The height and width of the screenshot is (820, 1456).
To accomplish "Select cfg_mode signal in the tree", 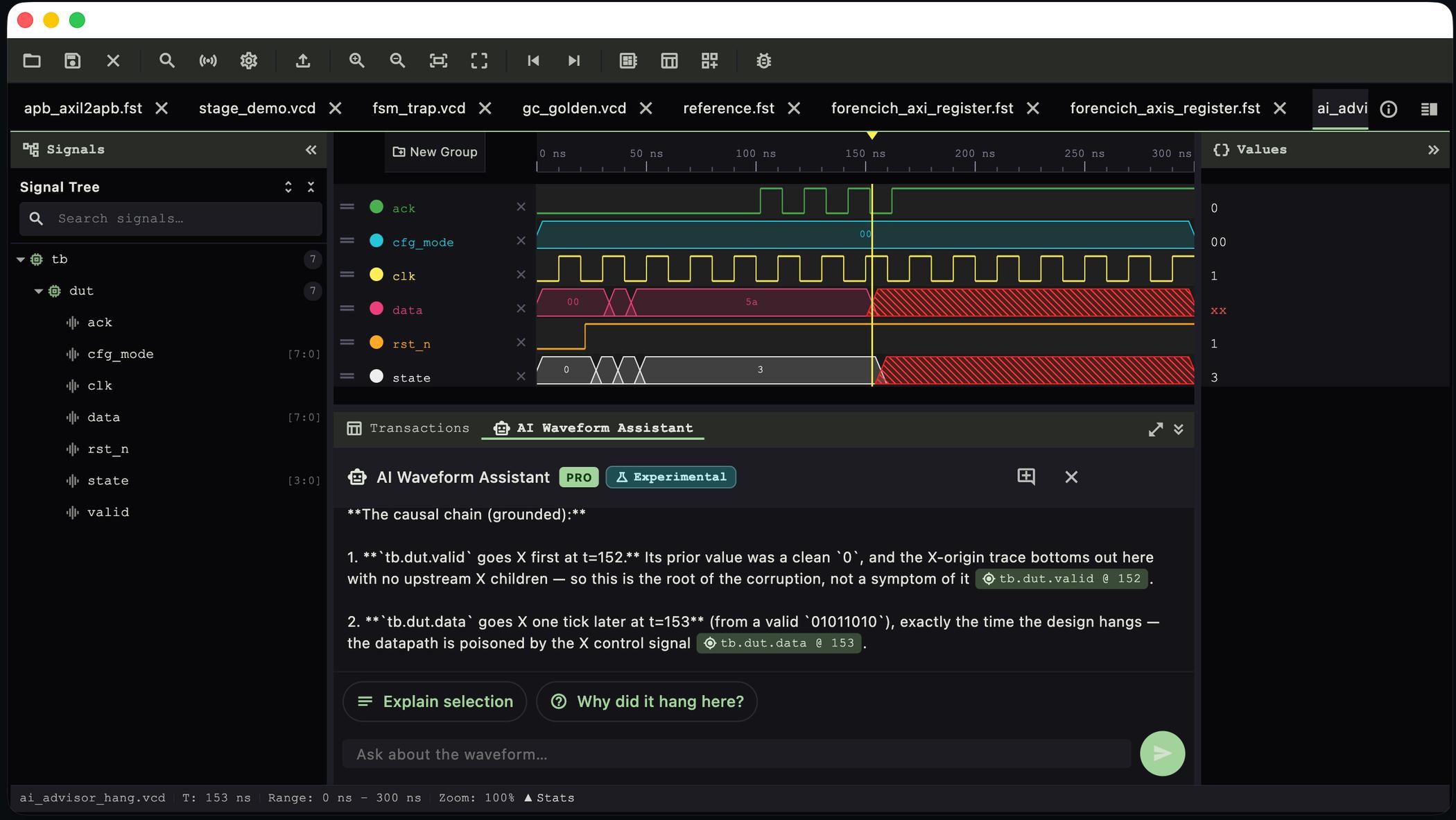I will (x=121, y=354).
